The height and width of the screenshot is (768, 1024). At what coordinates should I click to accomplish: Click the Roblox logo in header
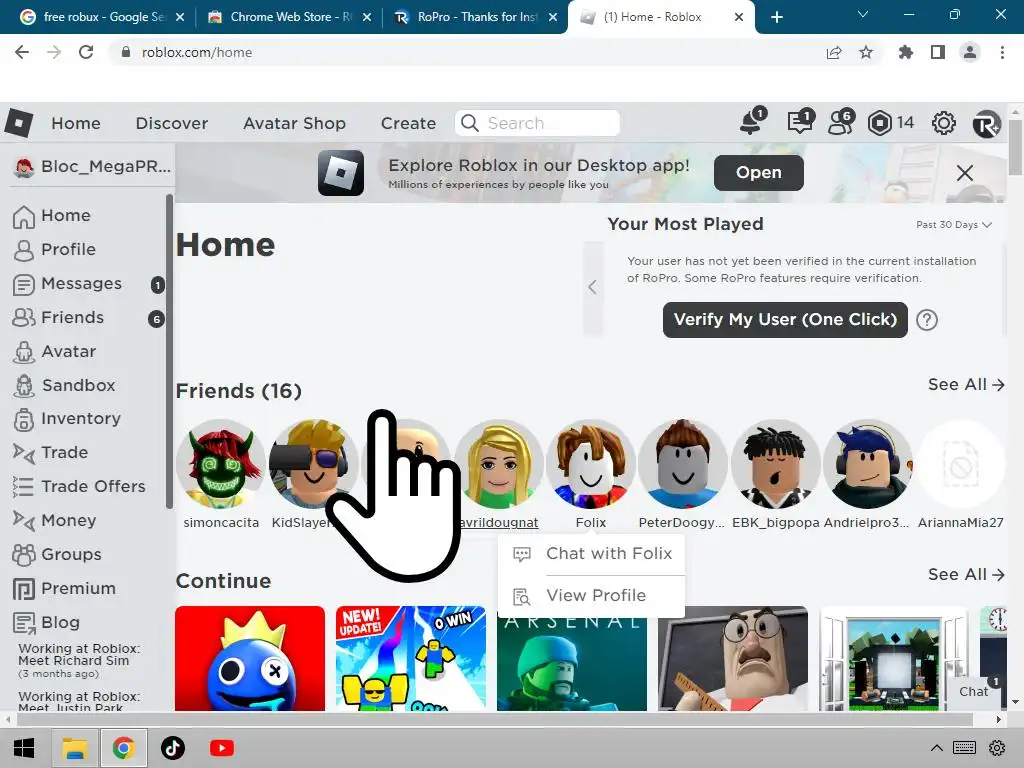click(x=19, y=122)
